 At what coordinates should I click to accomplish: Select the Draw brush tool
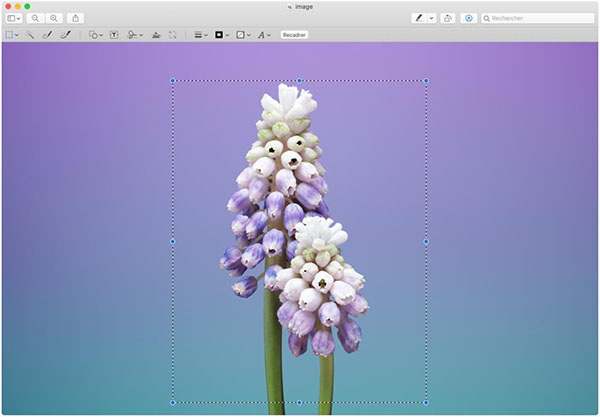point(65,35)
